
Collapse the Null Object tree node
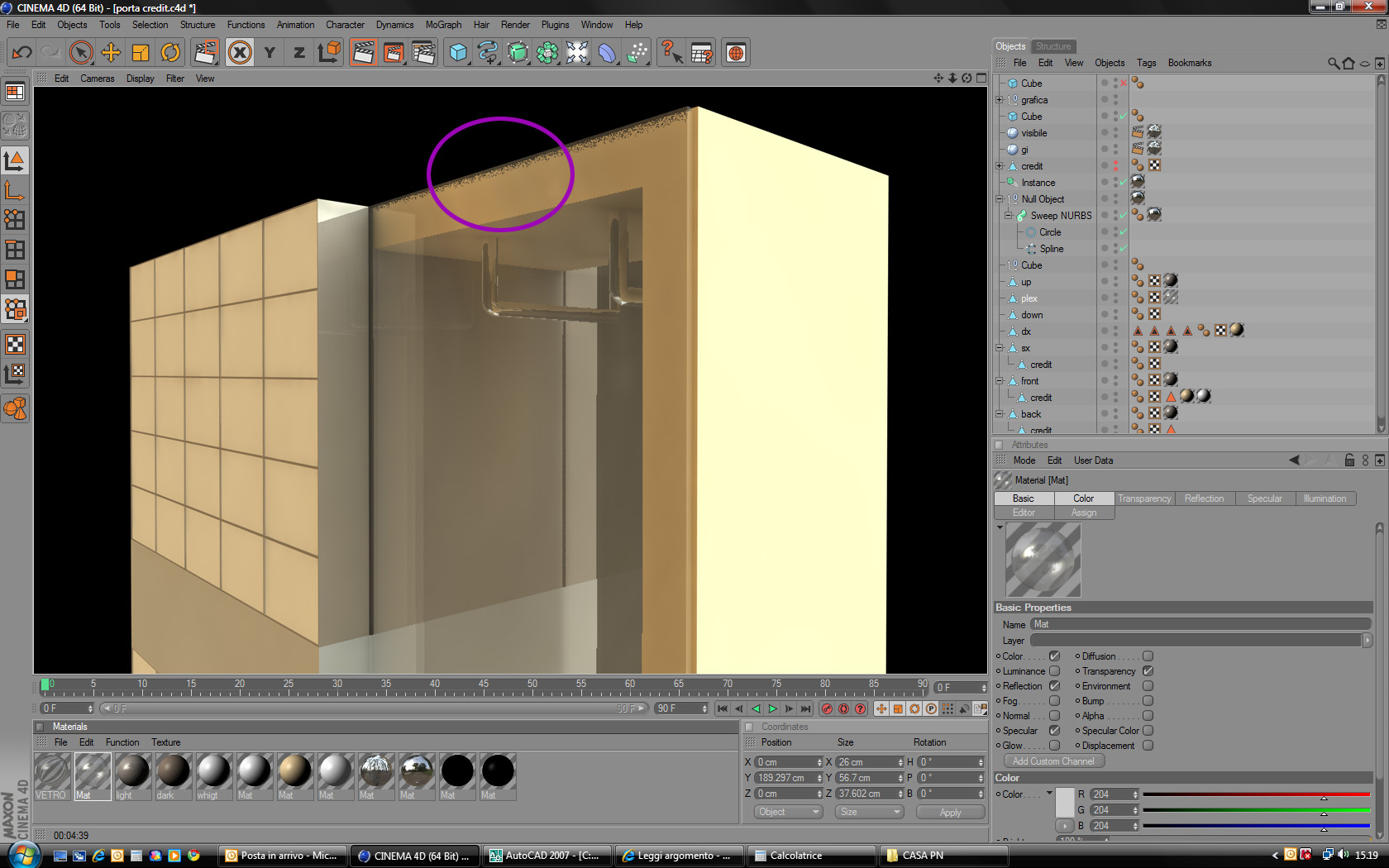(x=1000, y=199)
